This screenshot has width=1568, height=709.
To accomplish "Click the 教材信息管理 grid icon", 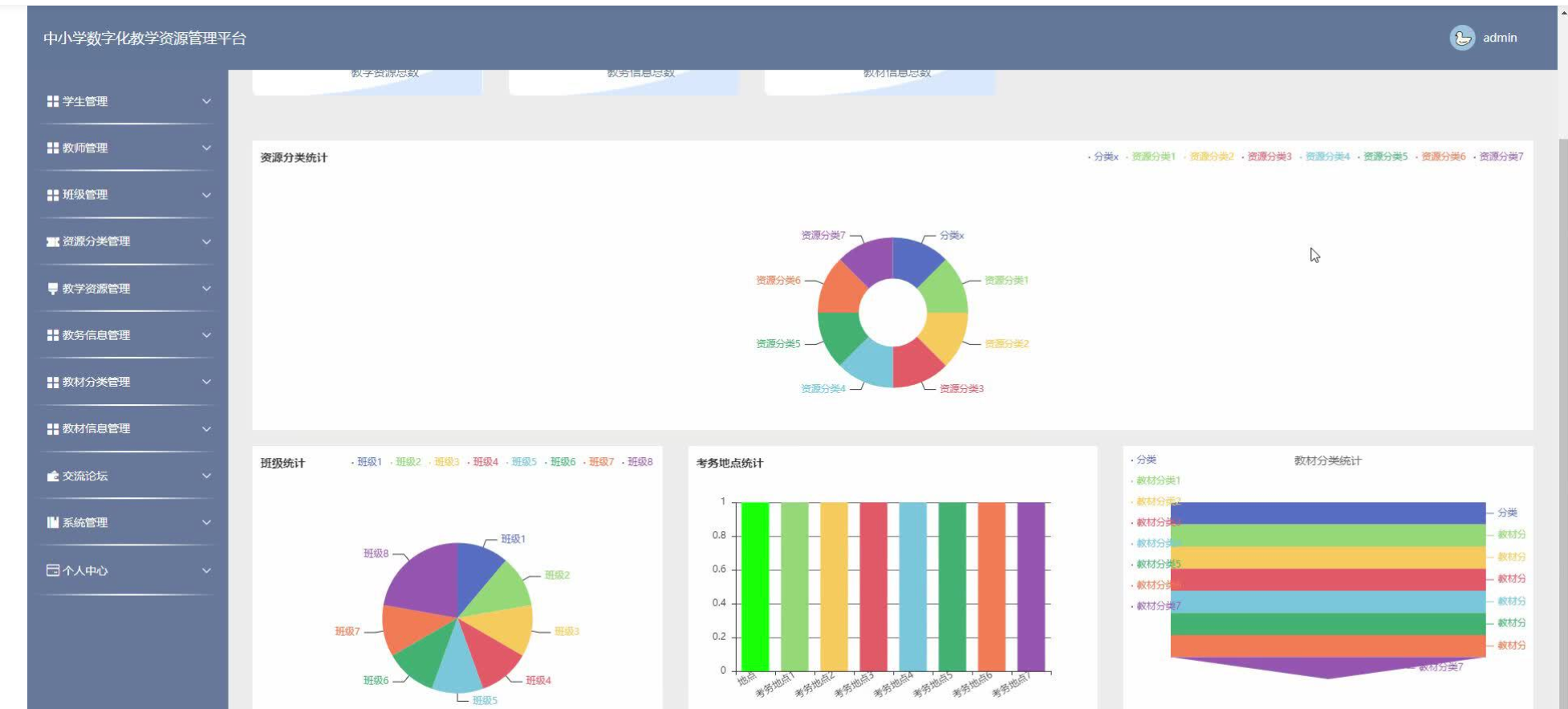I will 53,429.
